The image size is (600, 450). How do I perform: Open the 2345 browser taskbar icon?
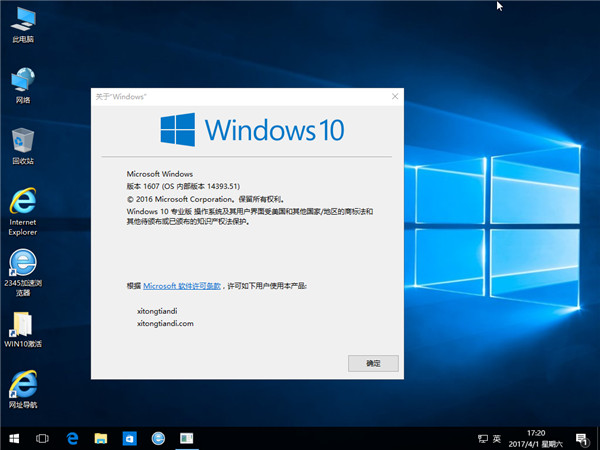pos(158,439)
